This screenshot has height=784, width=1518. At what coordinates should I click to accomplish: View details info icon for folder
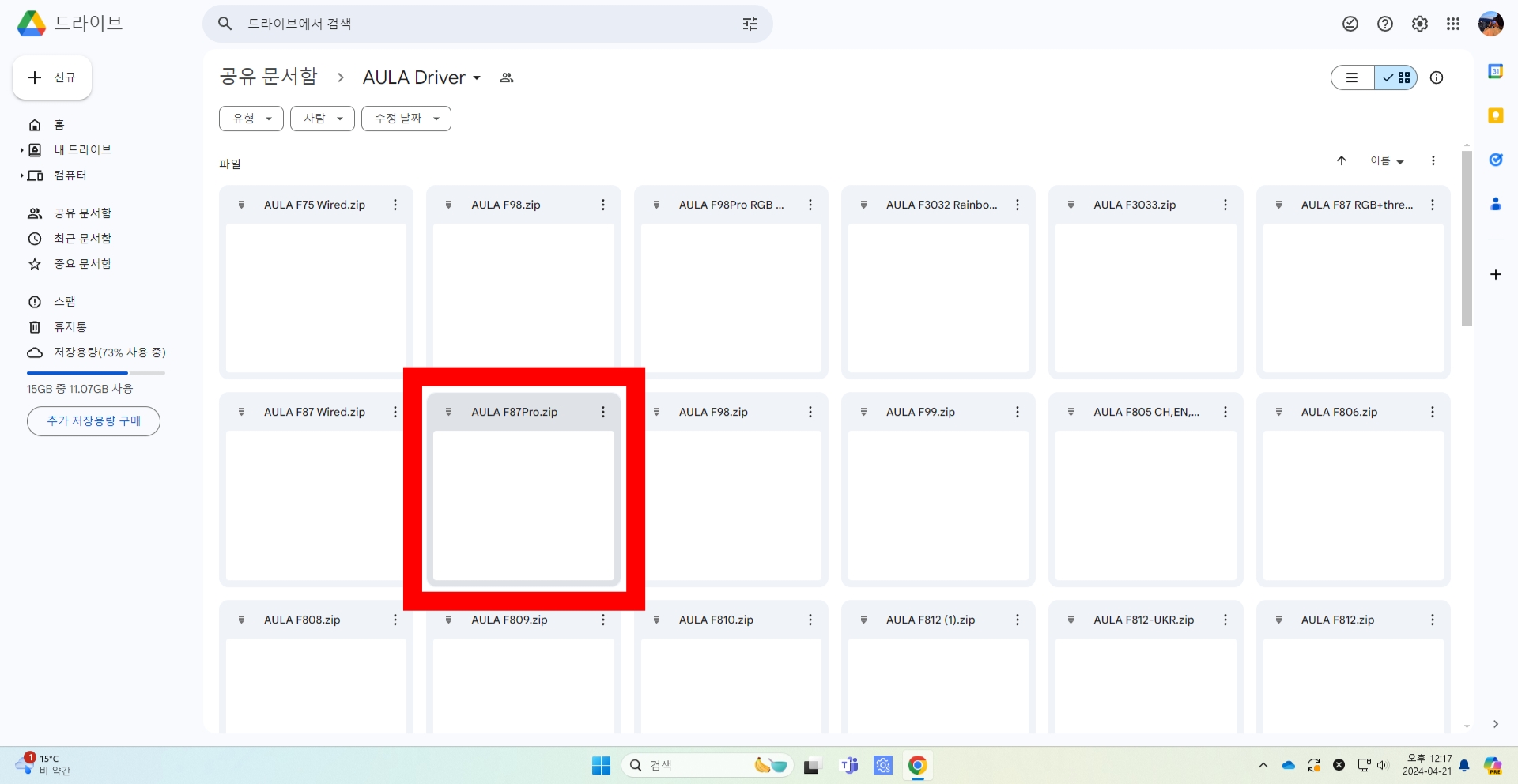point(1437,77)
